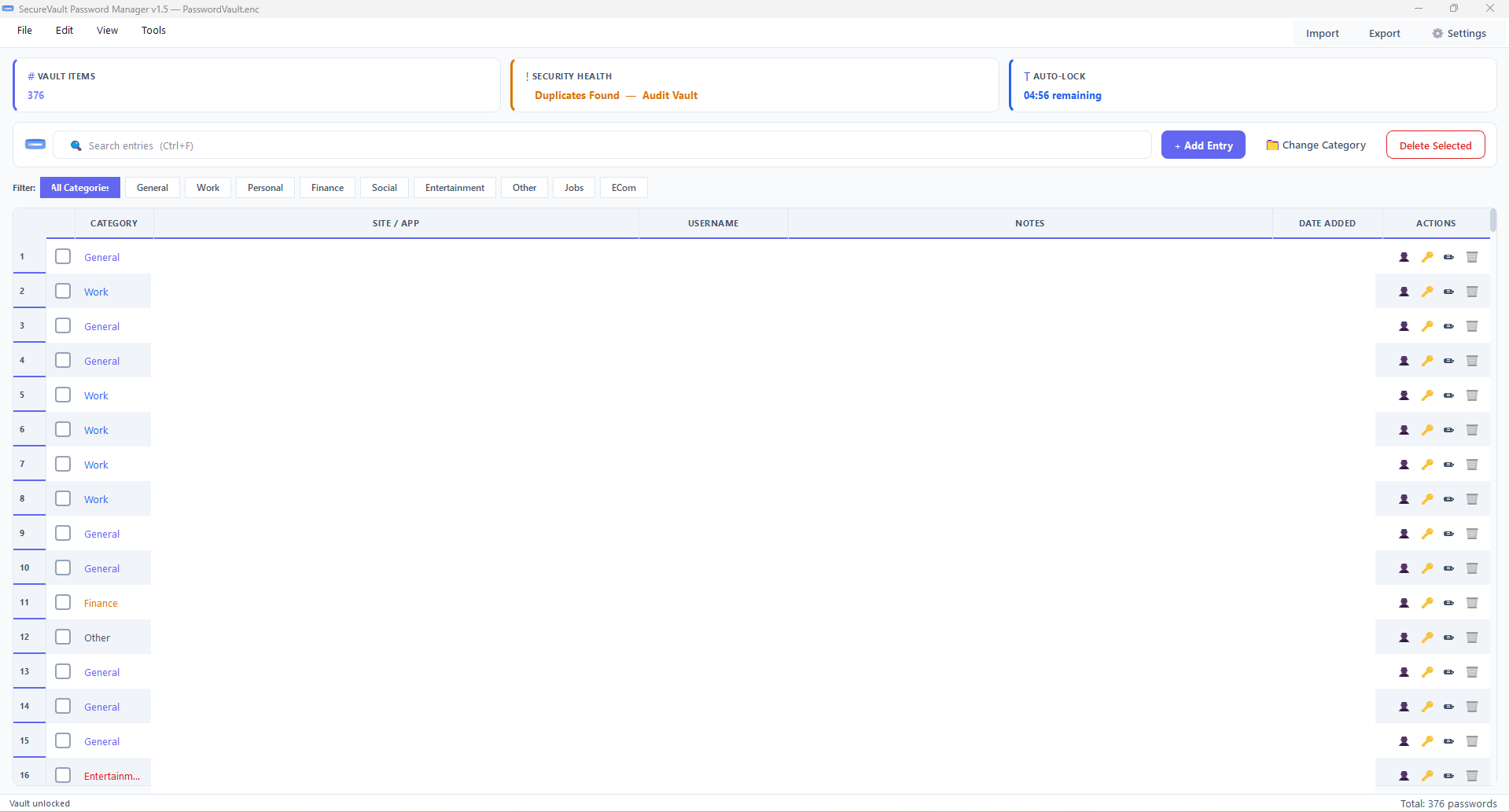
Task: Edit row 7 with its pencil icon
Action: (1448, 465)
